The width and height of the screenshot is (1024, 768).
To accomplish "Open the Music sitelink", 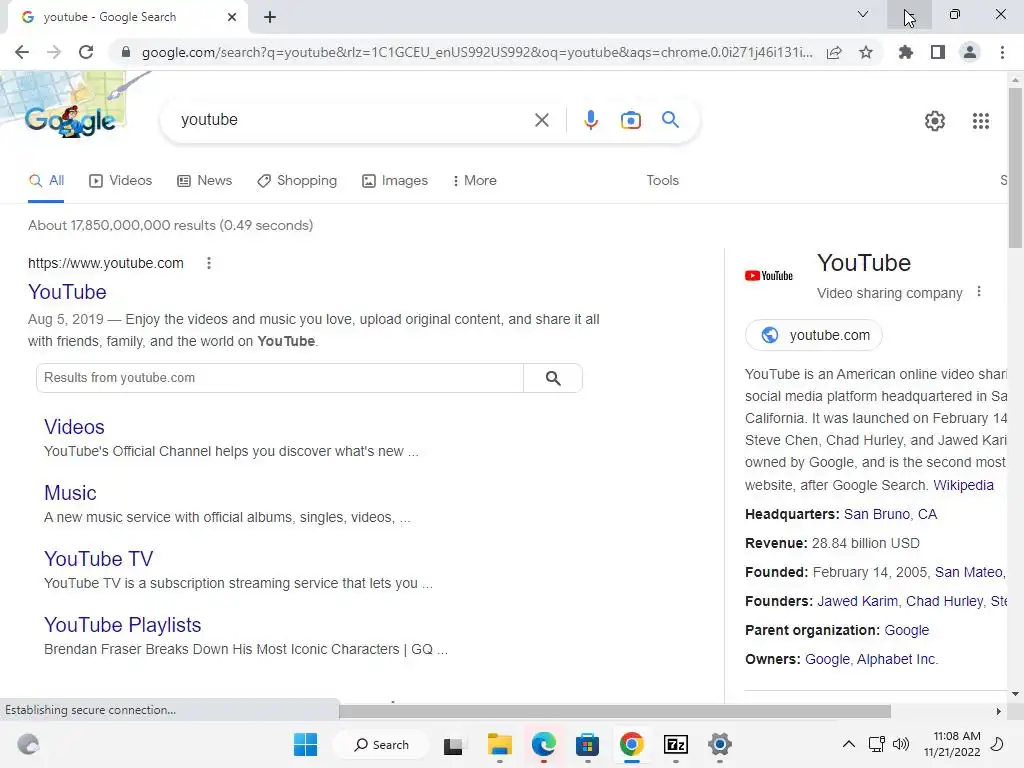I will click(x=70, y=493).
